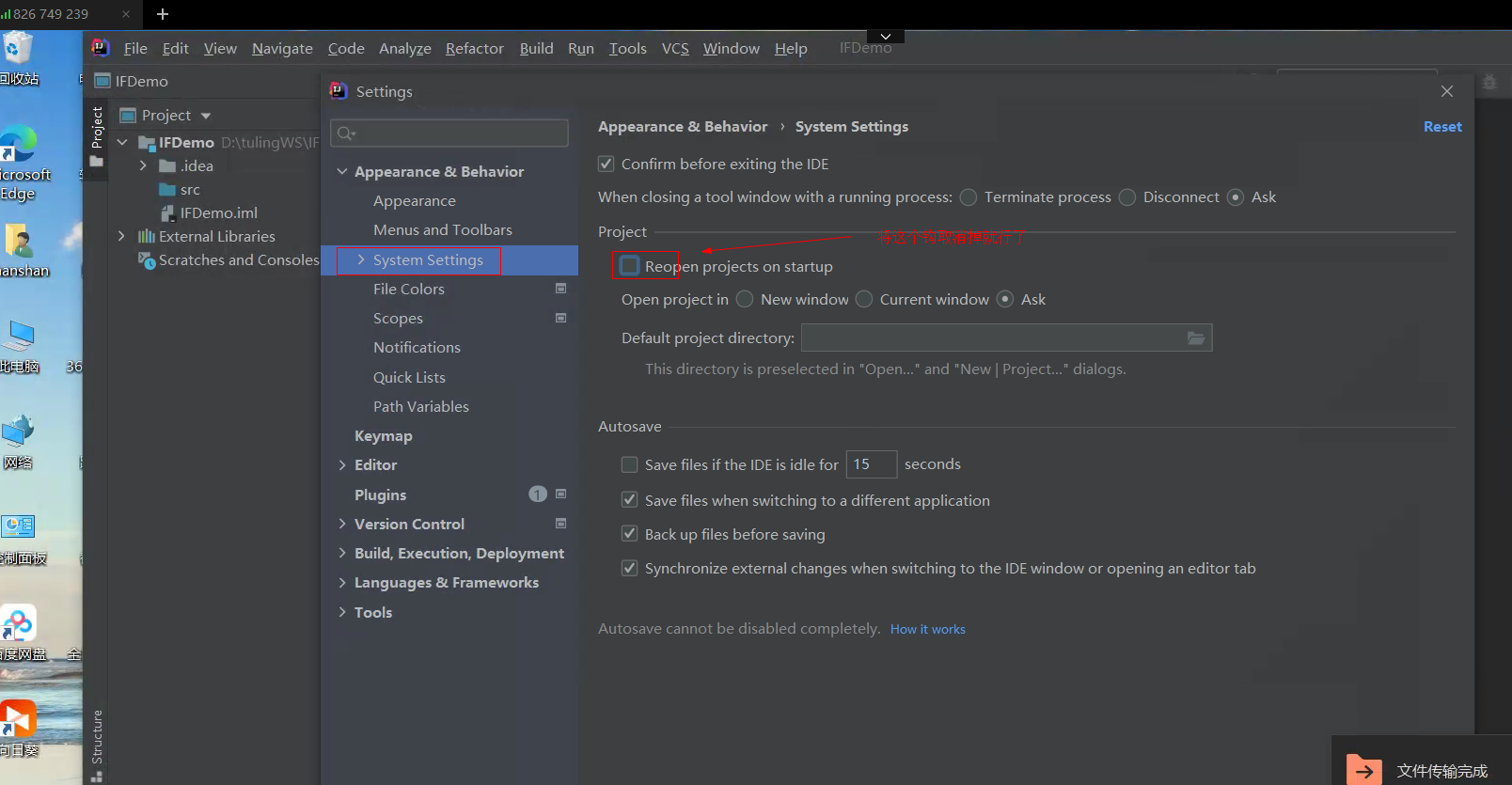Click the Default project directory field

(1006, 338)
